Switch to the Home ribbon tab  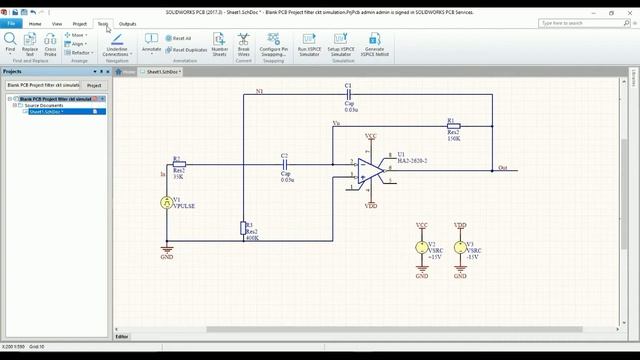(35, 24)
